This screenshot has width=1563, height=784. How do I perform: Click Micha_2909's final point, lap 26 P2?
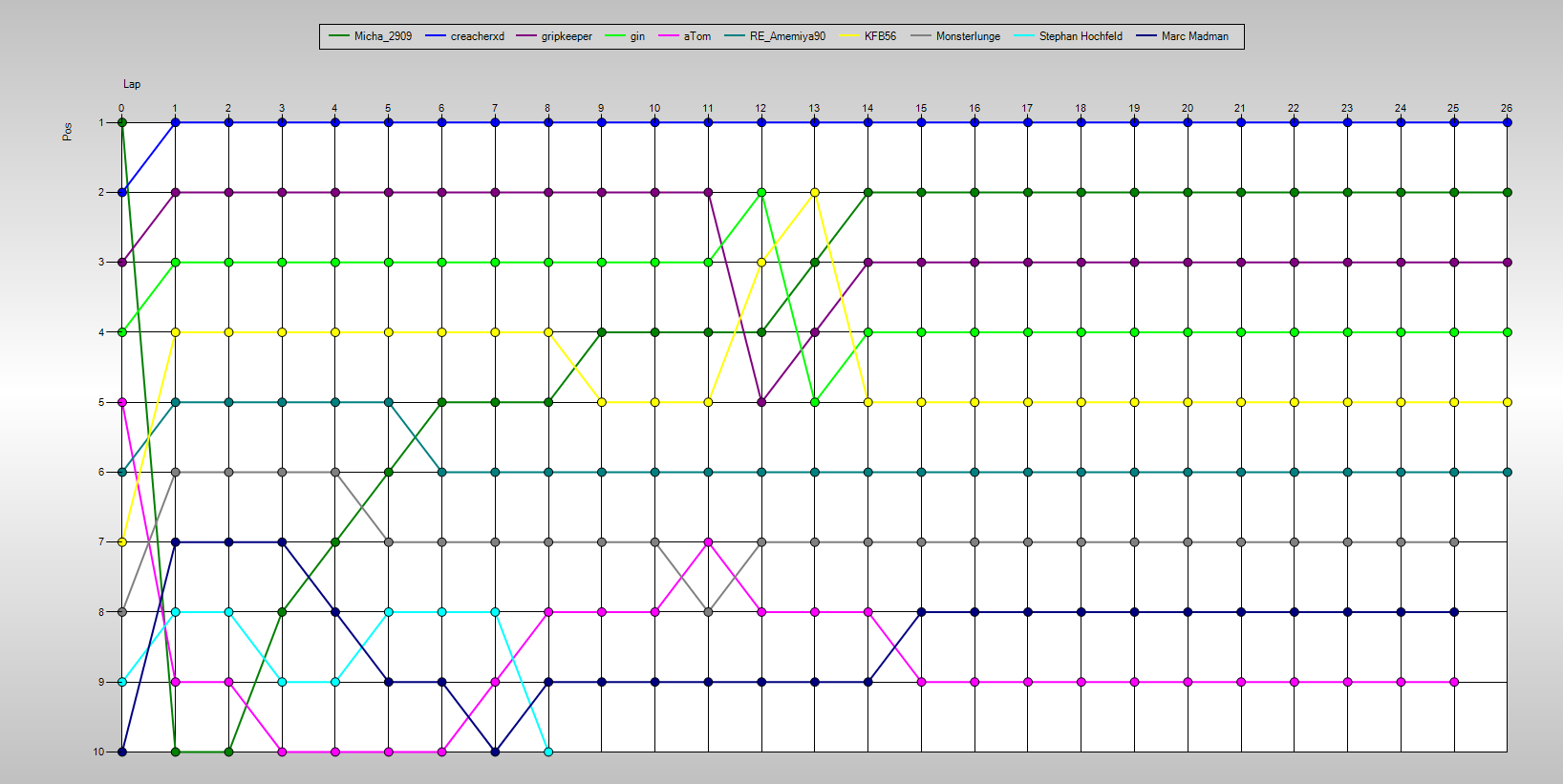coord(1507,192)
